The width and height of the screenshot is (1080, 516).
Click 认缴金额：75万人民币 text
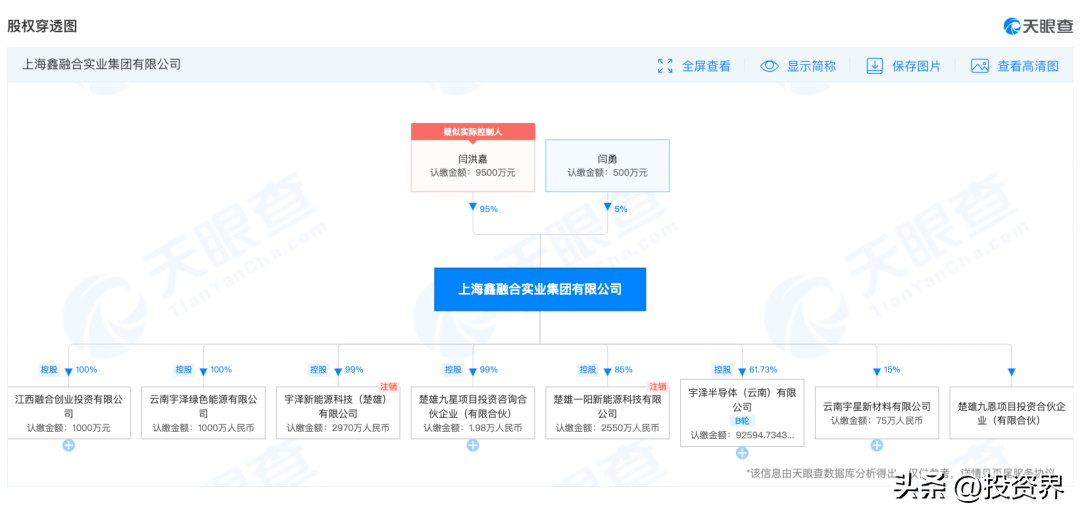tap(876, 420)
